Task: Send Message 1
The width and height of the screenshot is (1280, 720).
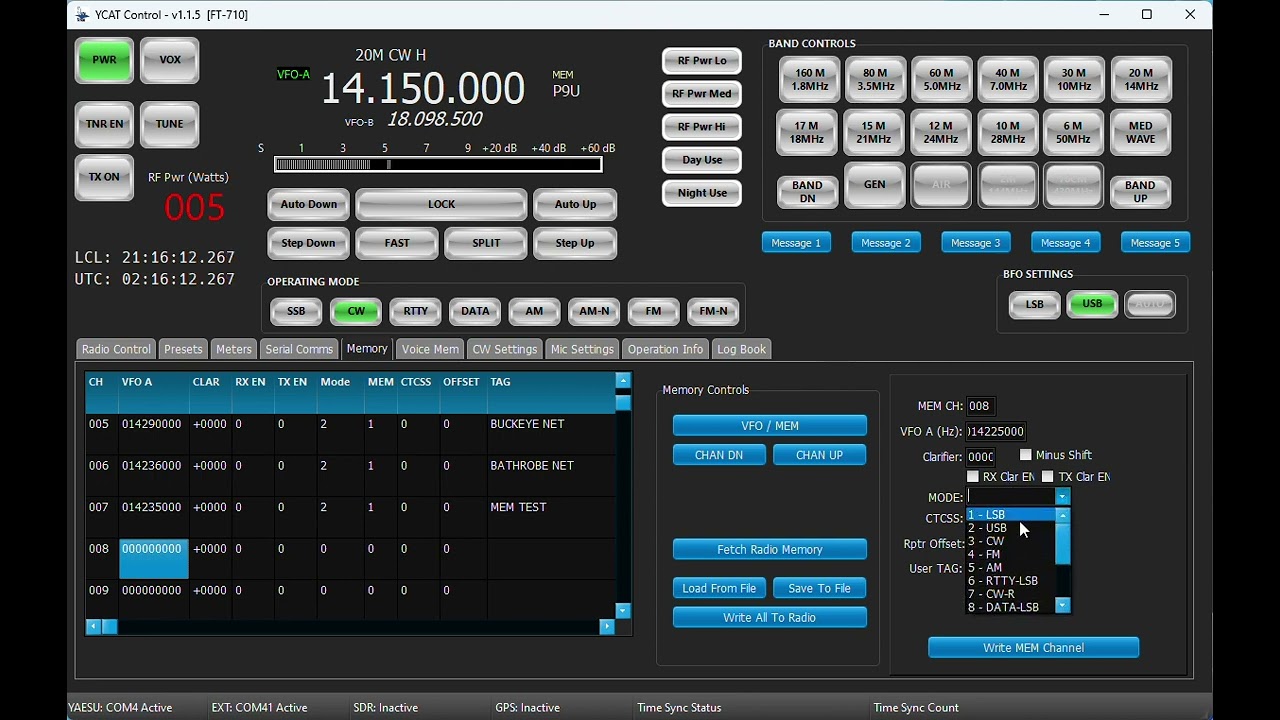Action: pyautogui.click(x=796, y=243)
